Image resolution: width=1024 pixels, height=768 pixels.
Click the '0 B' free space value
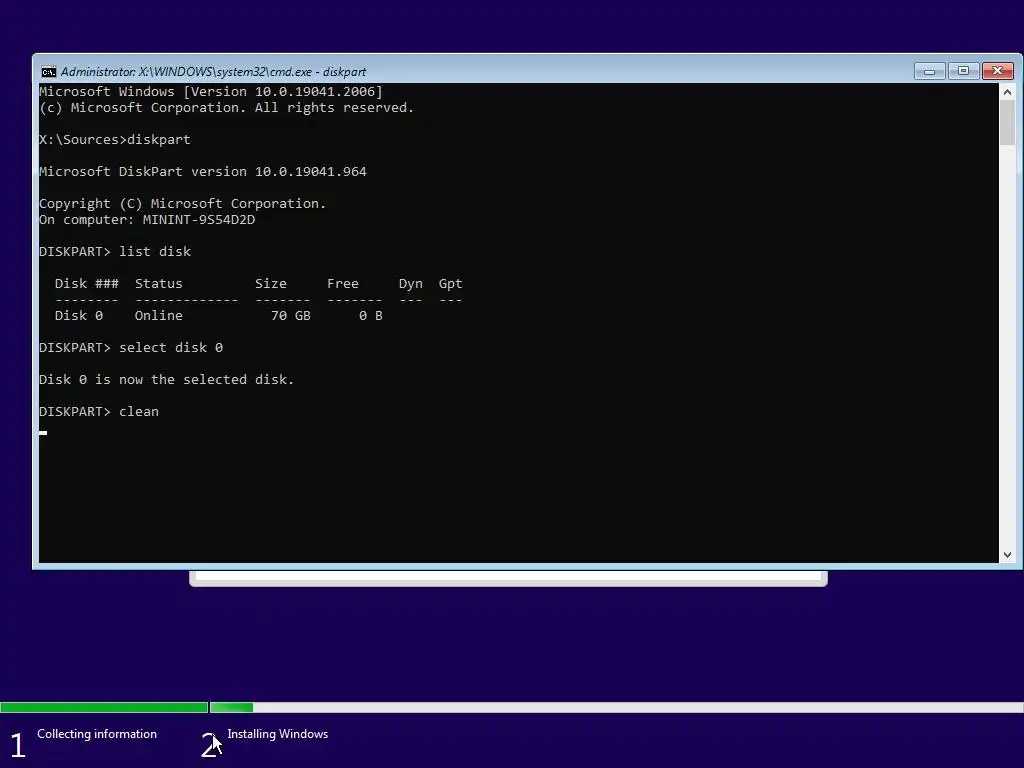[370, 315]
